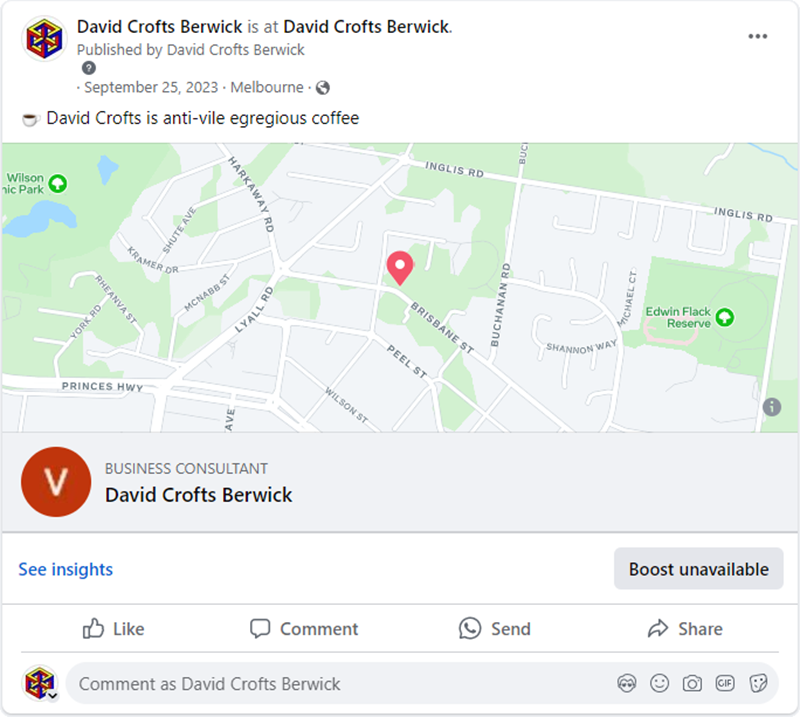Attach a photo with camera icon
The height and width of the screenshot is (717, 800).
point(692,683)
